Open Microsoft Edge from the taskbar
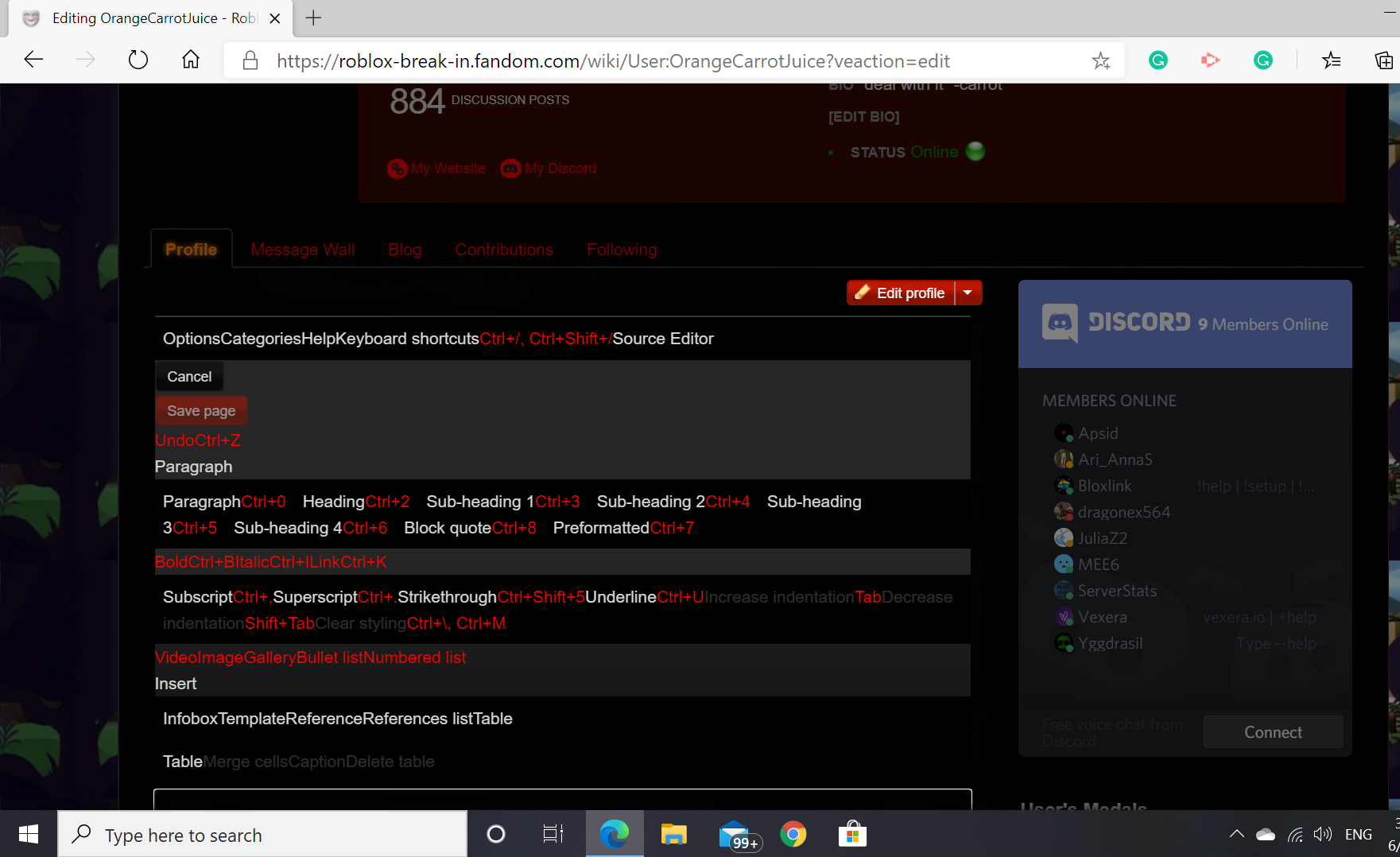Screen dimensions: 1400x857 point(615,834)
